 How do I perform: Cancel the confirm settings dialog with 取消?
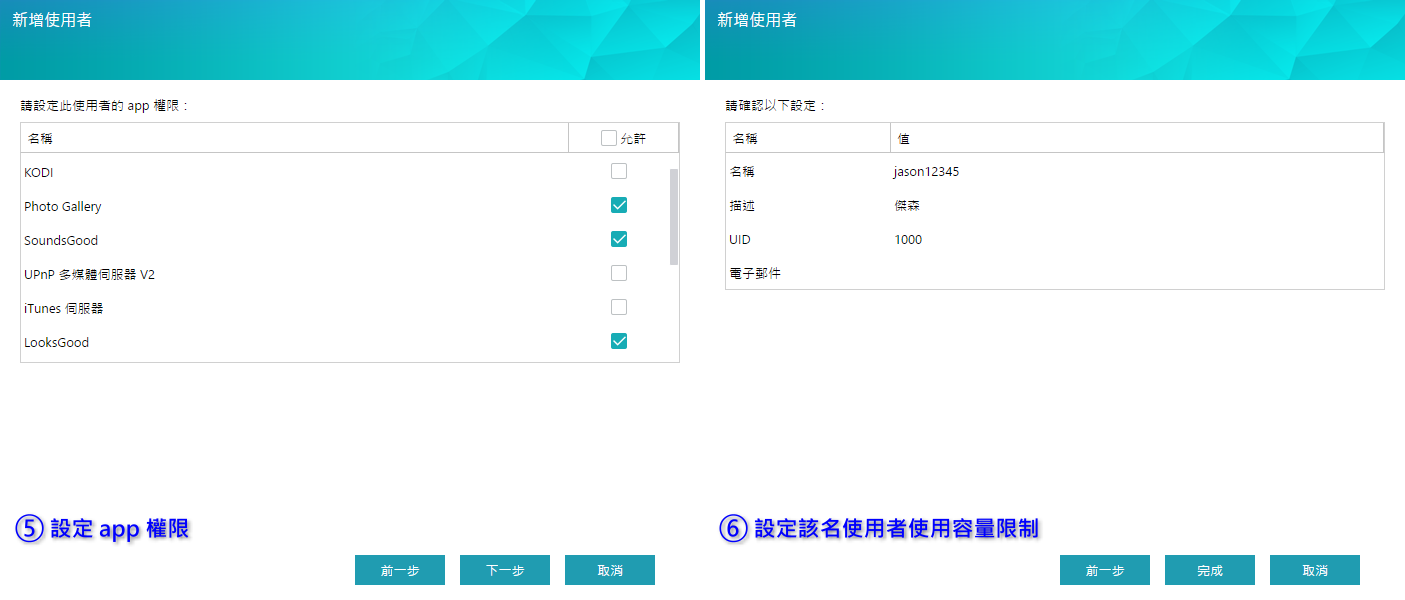1315,570
